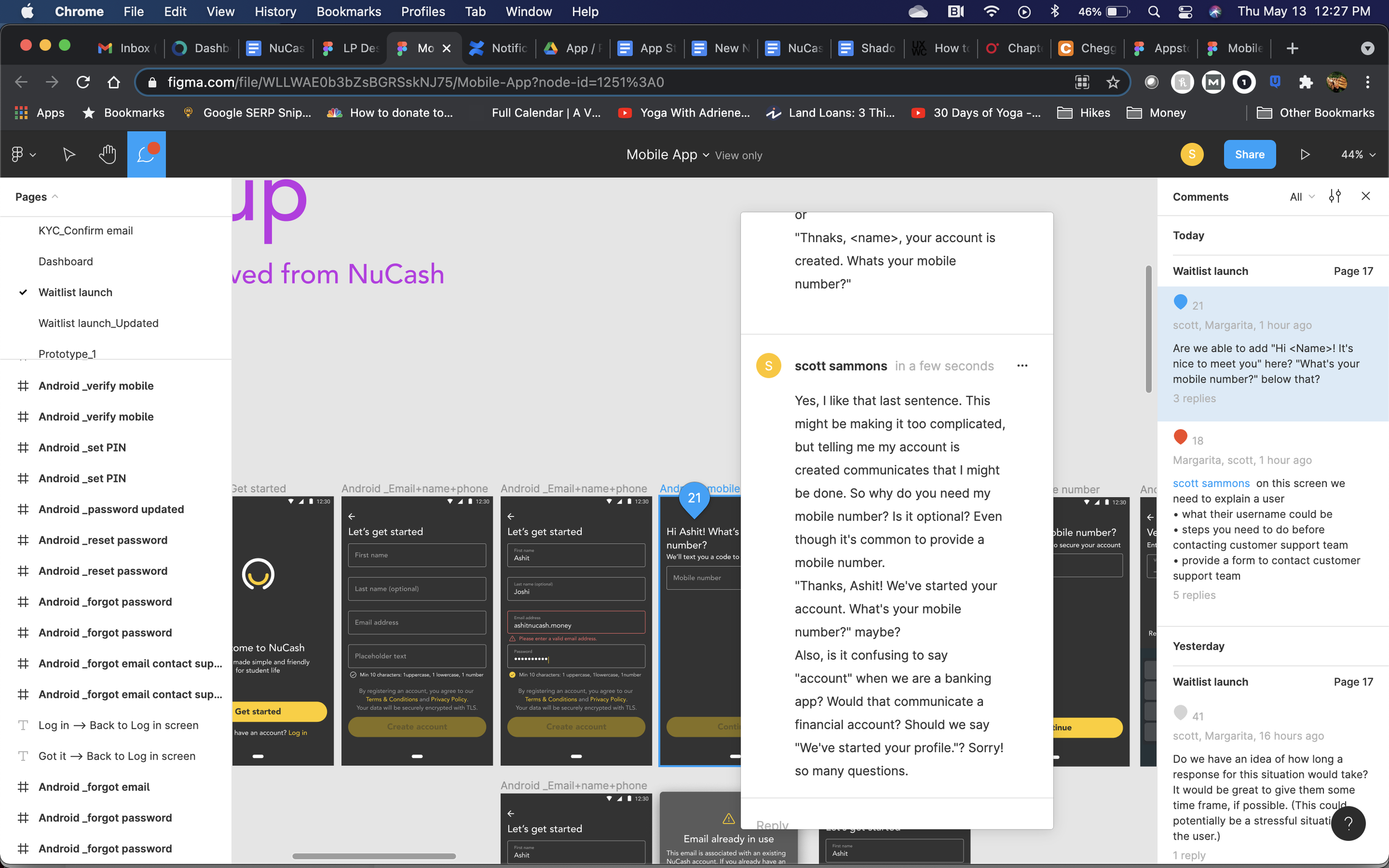This screenshot has width=1389, height=868.
Task: Click the tab grid icon in address bar
Action: [1082, 82]
